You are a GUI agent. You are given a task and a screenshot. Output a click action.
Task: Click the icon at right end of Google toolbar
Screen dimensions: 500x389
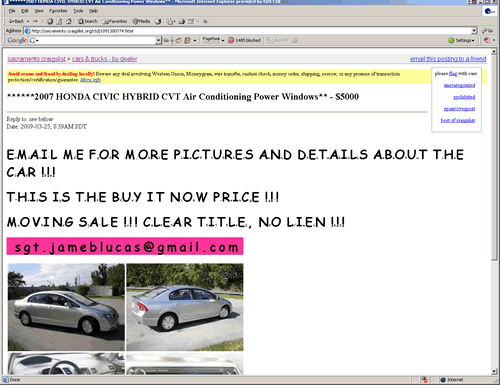[x=487, y=40]
